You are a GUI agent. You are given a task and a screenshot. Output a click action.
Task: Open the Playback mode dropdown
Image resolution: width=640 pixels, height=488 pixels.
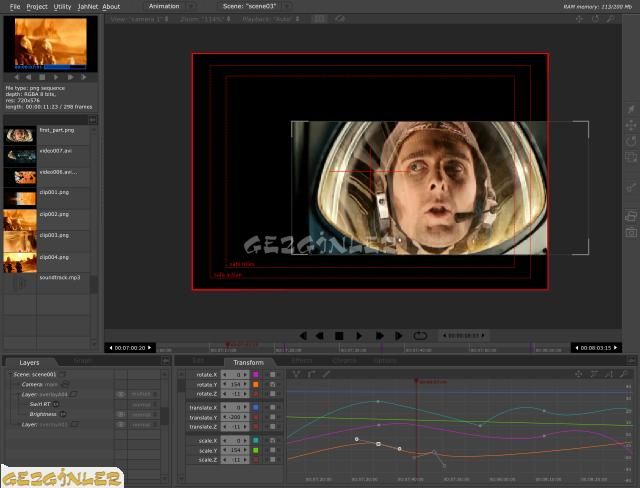tap(271, 19)
